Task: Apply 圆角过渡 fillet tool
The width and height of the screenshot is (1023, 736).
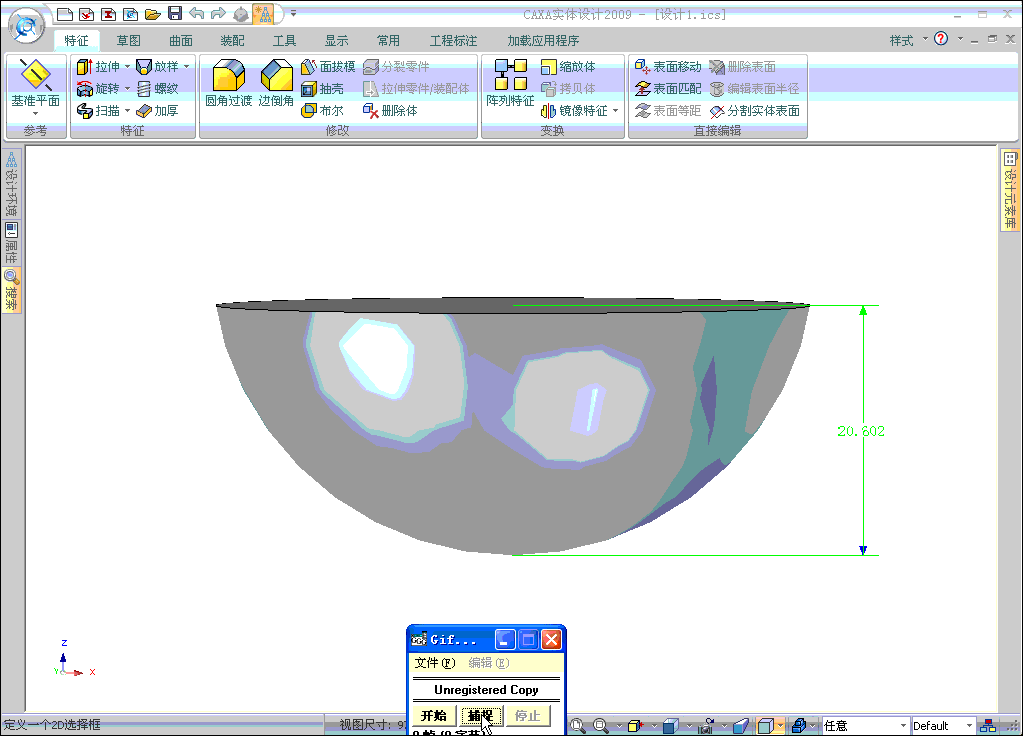Action: pyautogui.click(x=228, y=83)
